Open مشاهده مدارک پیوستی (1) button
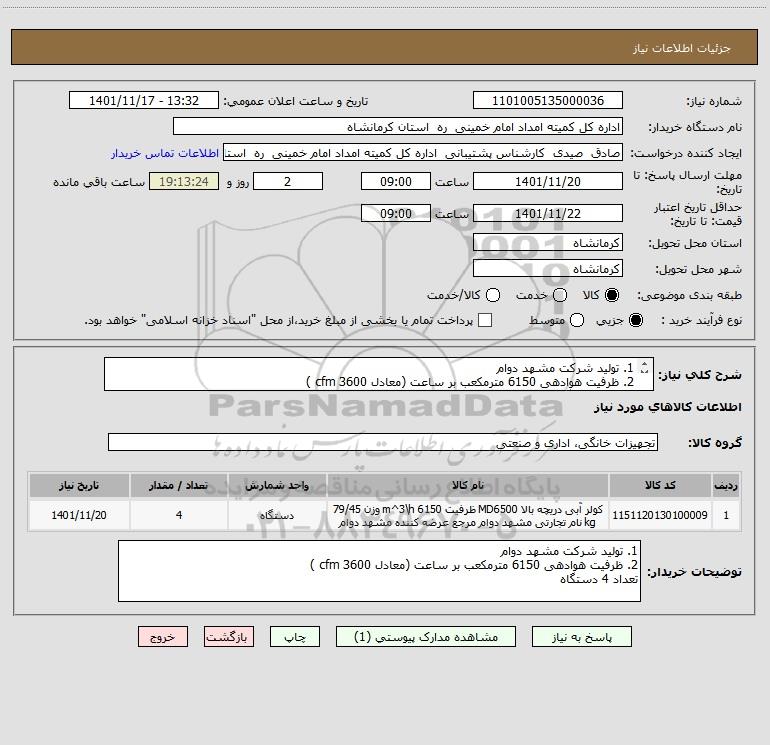This screenshot has width=770, height=745. (x=426, y=637)
